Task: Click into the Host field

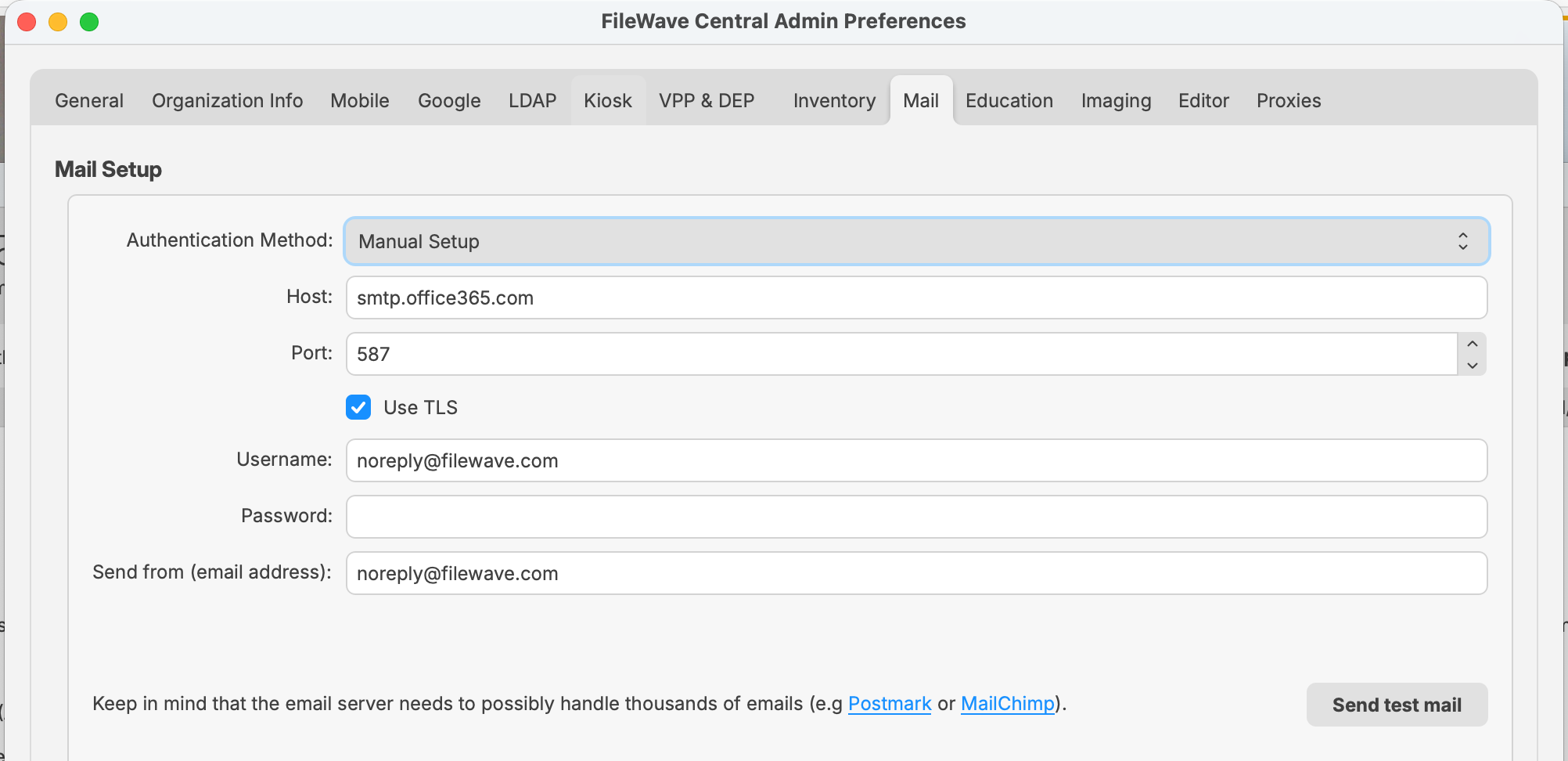Action: [x=916, y=298]
